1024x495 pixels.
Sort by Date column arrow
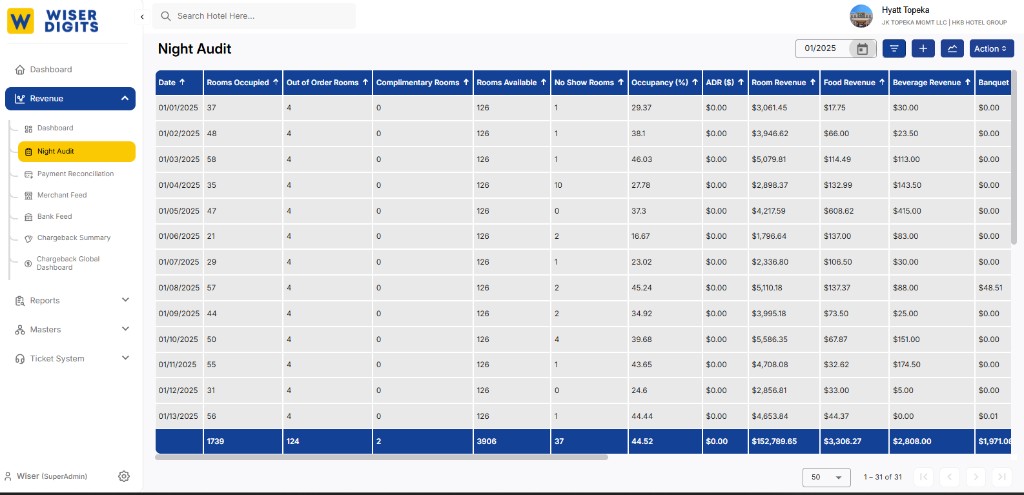182,82
